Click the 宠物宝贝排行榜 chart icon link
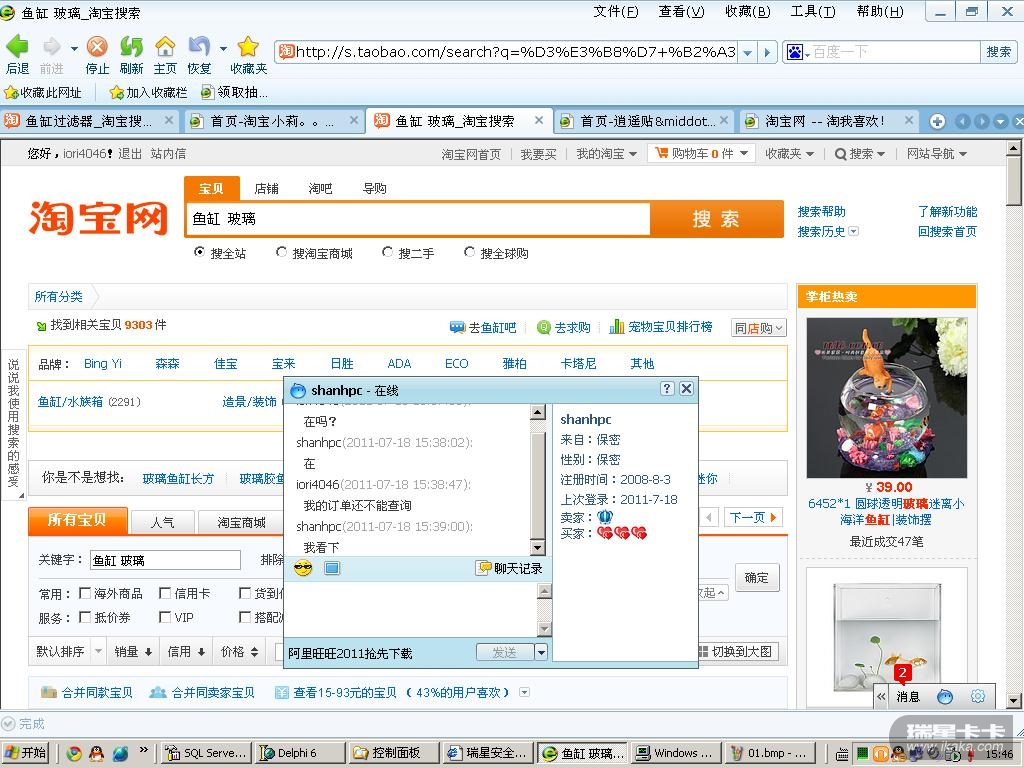The width and height of the screenshot is (1024, 768). [x=661, y=327]
